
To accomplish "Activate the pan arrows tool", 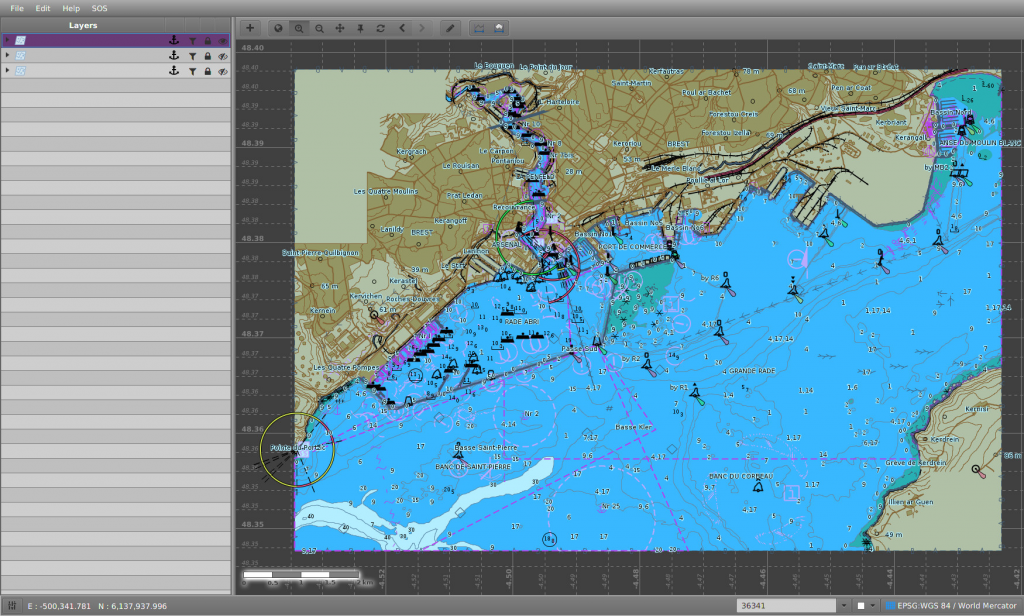I will (x=340, y=28).
